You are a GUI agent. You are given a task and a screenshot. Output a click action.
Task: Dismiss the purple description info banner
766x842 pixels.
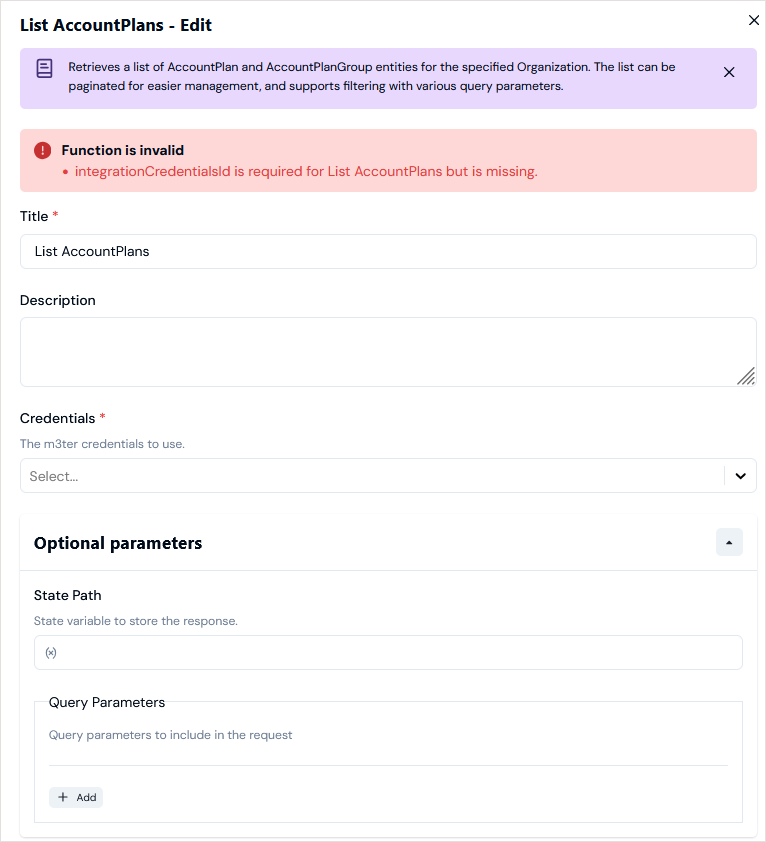[728, 72]
